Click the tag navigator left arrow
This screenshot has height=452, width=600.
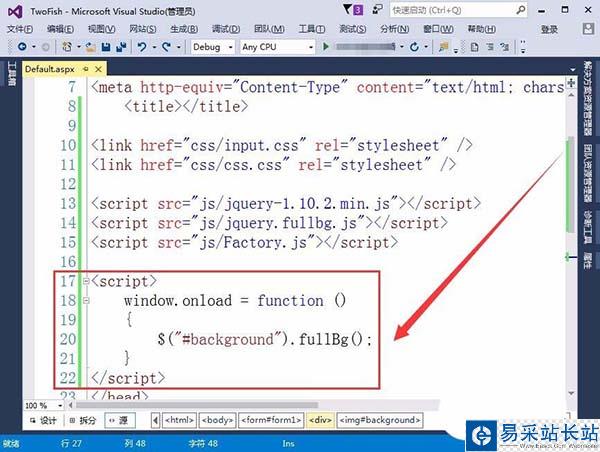(155, 420)
